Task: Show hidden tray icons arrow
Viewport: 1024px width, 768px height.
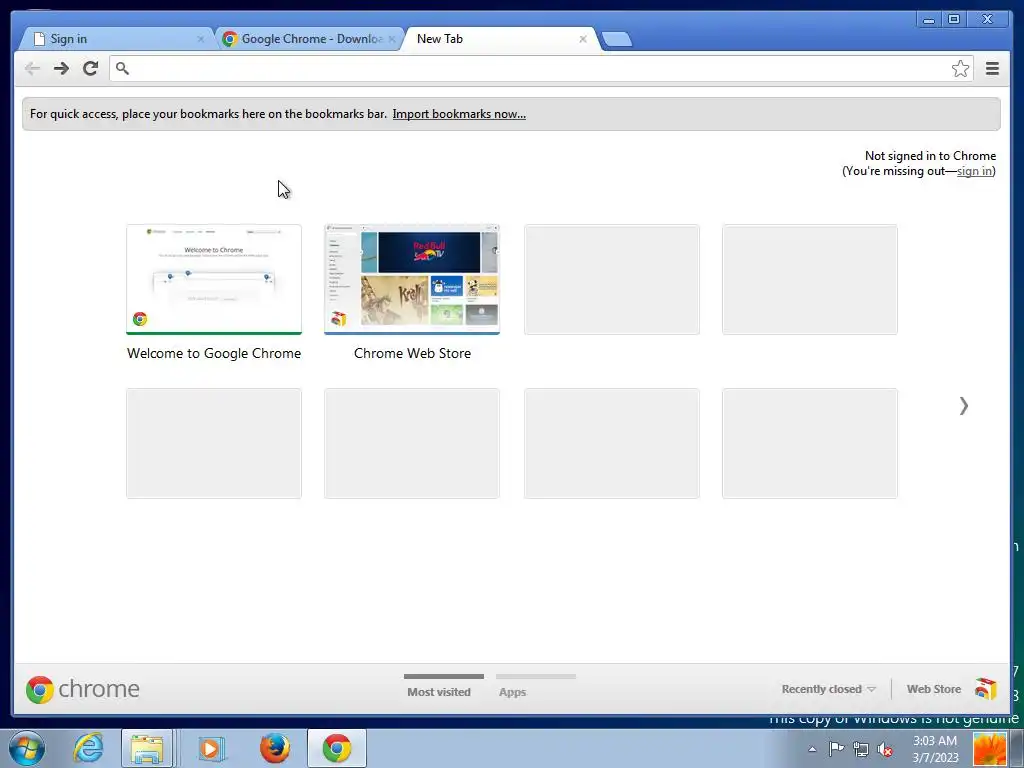Action: (812, 749)
